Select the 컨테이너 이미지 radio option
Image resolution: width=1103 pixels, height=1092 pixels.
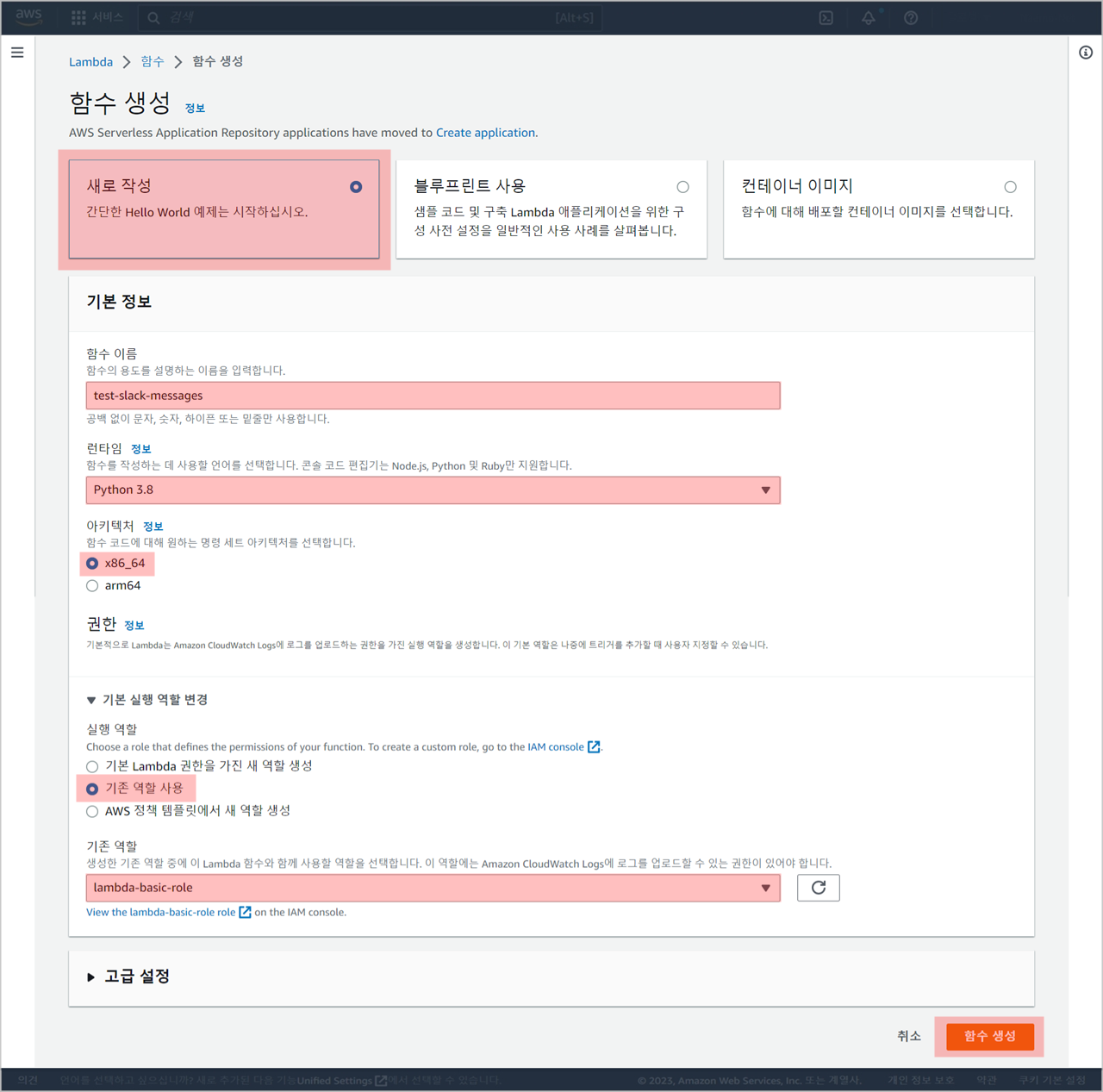tap(1010, 187)
